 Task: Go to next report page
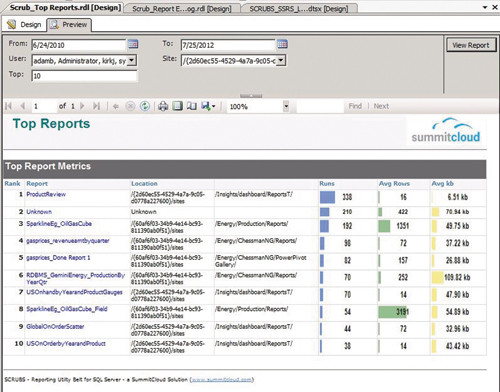tap(82, 106)
